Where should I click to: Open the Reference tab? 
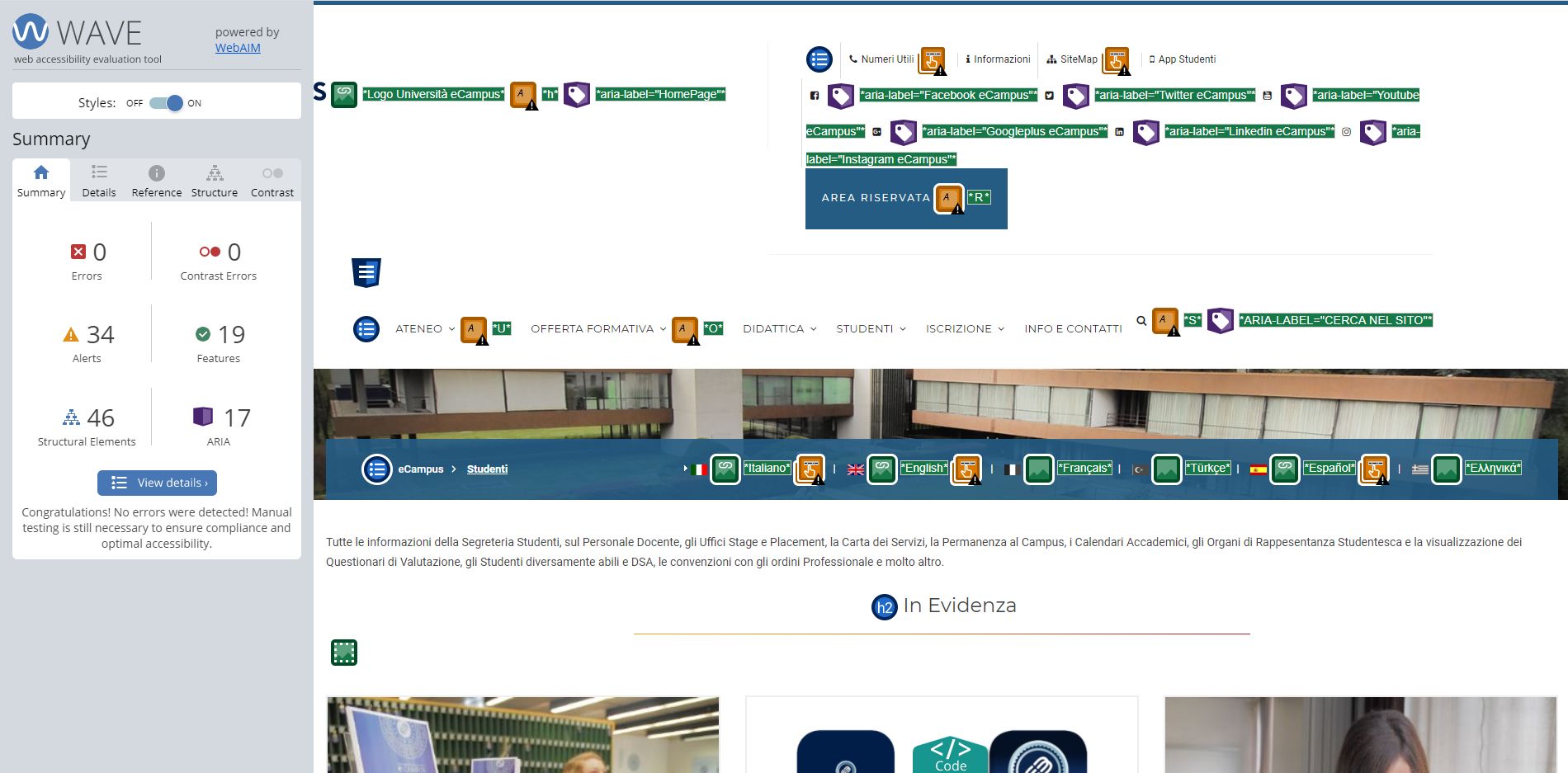click(x=157, y=181)
